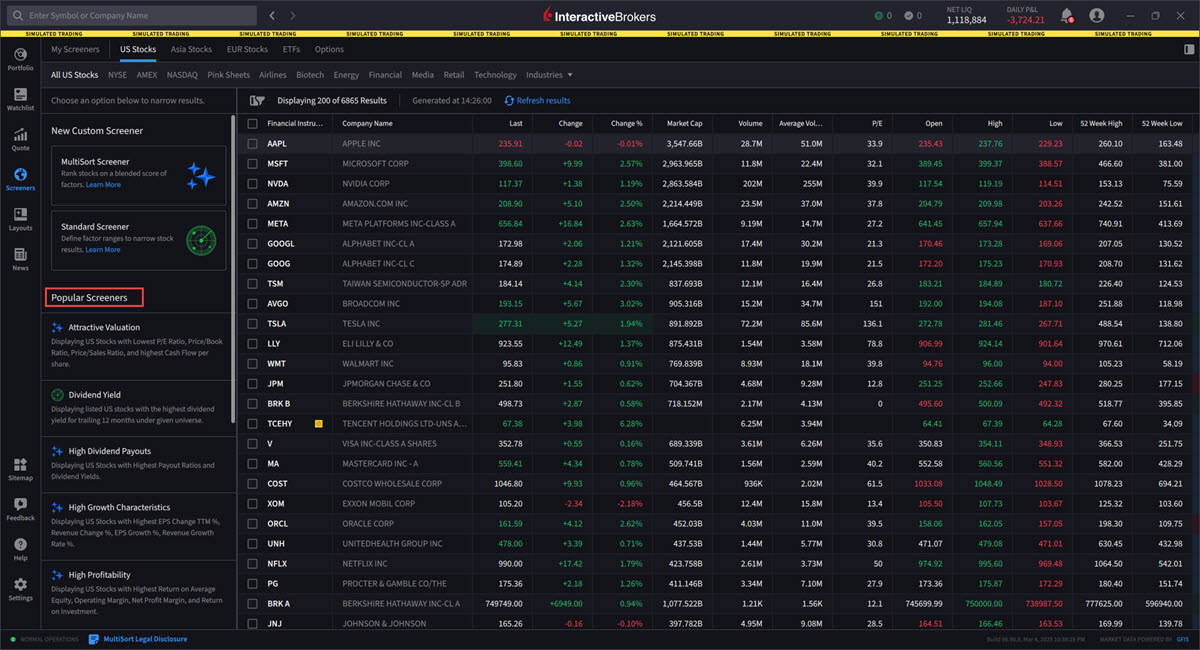Open the Quote section in the sidebar
Image resolution: width=1200 pixels, height=650 pixels.
(20, 139)
